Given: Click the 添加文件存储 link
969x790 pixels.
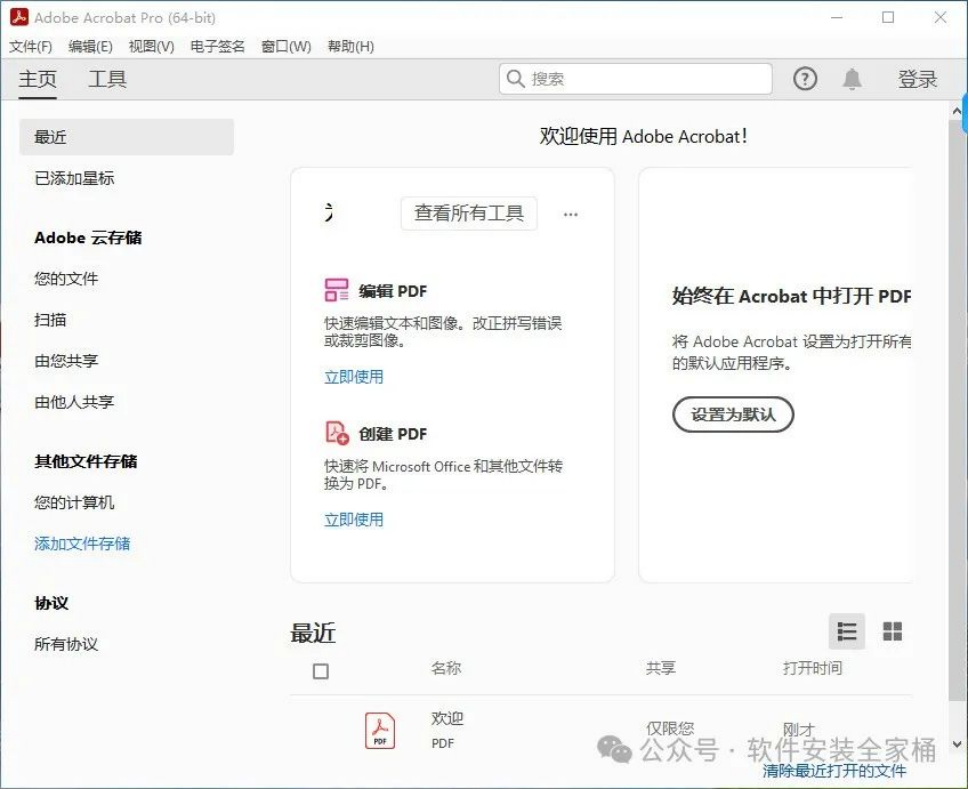Looking at the screenshot, I should (82, 544).
